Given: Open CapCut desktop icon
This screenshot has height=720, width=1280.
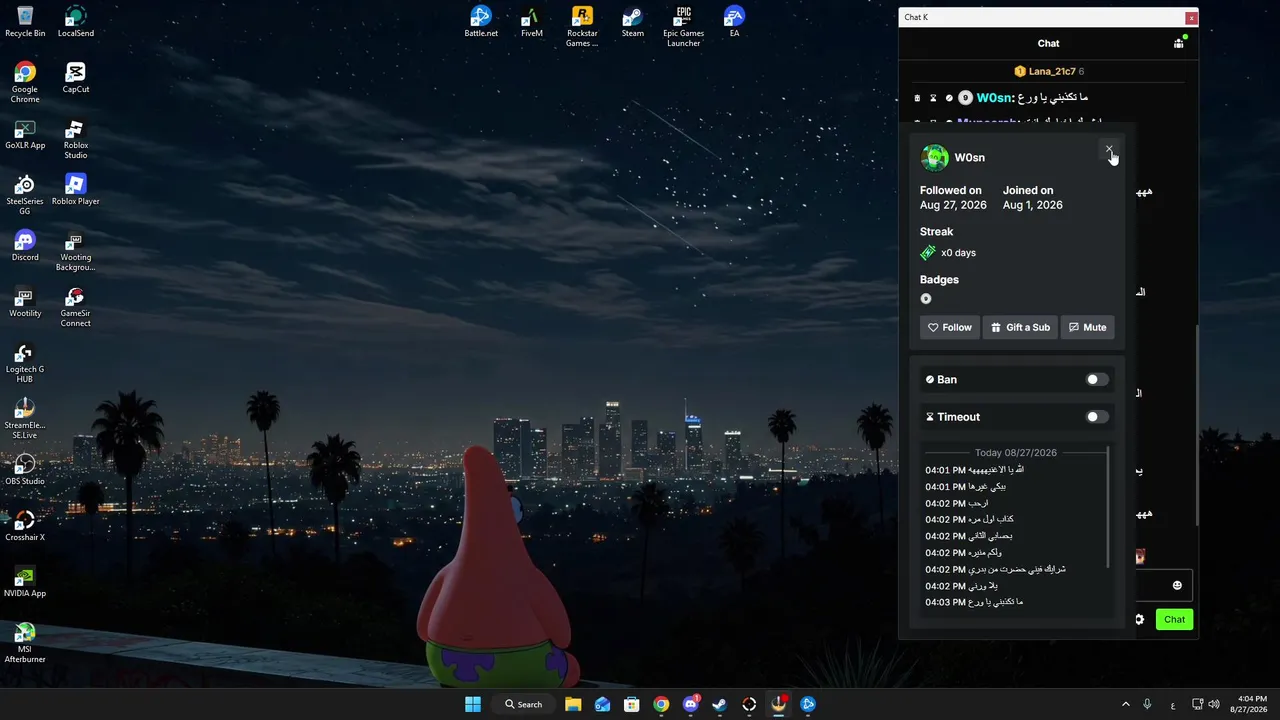Looking at the screenshot, I should [x=76, y=78].
